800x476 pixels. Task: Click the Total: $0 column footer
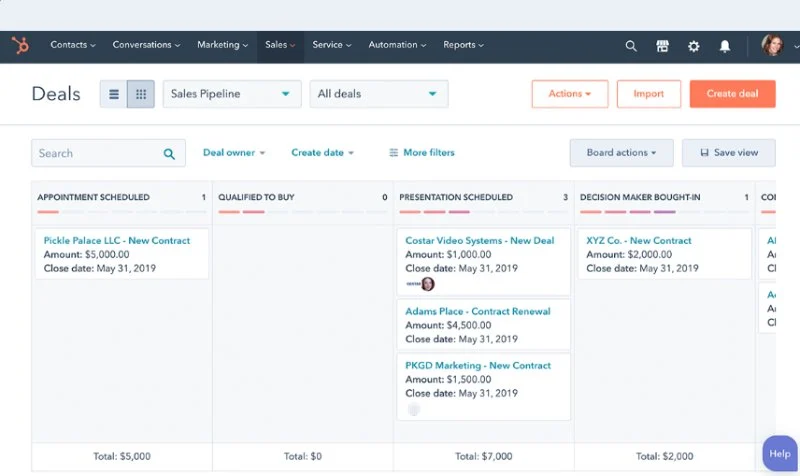(303, 457)
